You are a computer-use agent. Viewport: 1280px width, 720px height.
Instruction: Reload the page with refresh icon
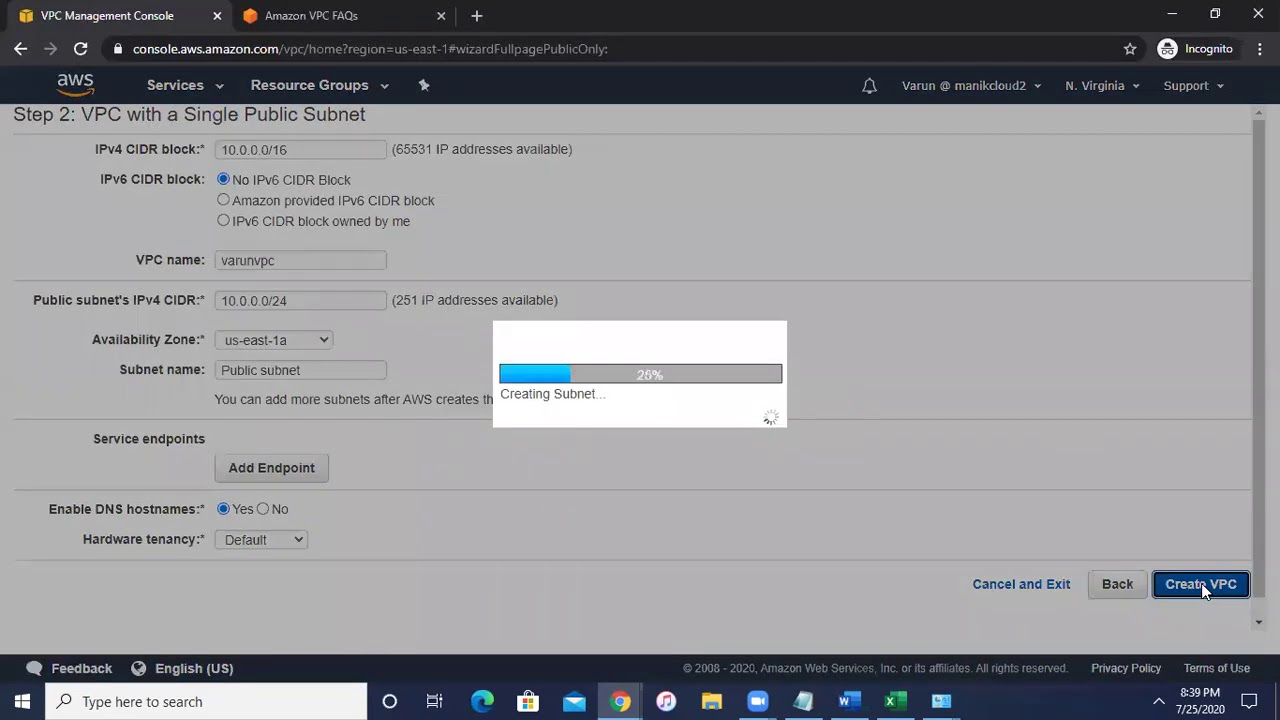tap(80, 49)
